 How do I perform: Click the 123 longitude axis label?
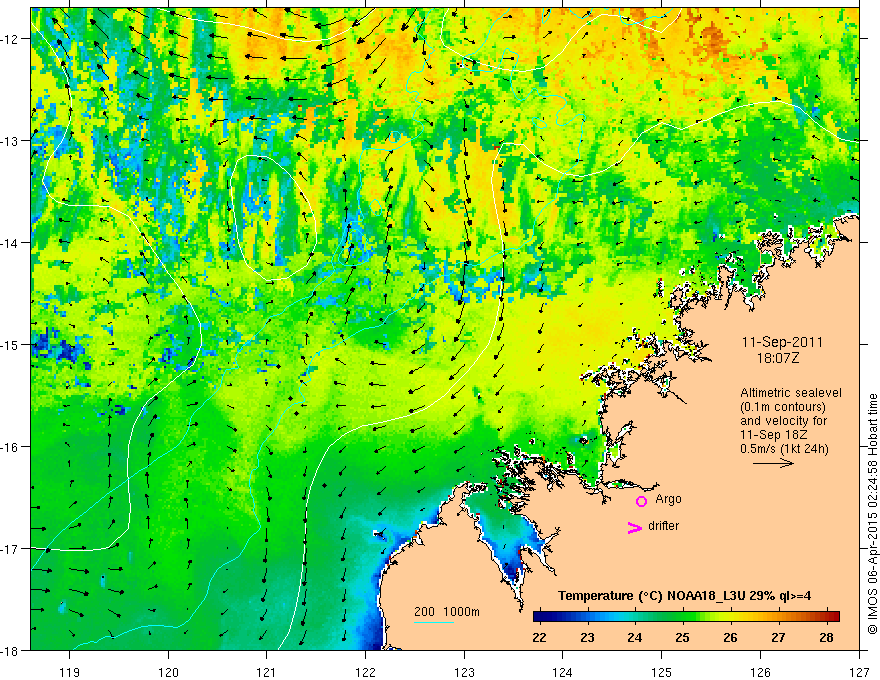click(464, 672)
